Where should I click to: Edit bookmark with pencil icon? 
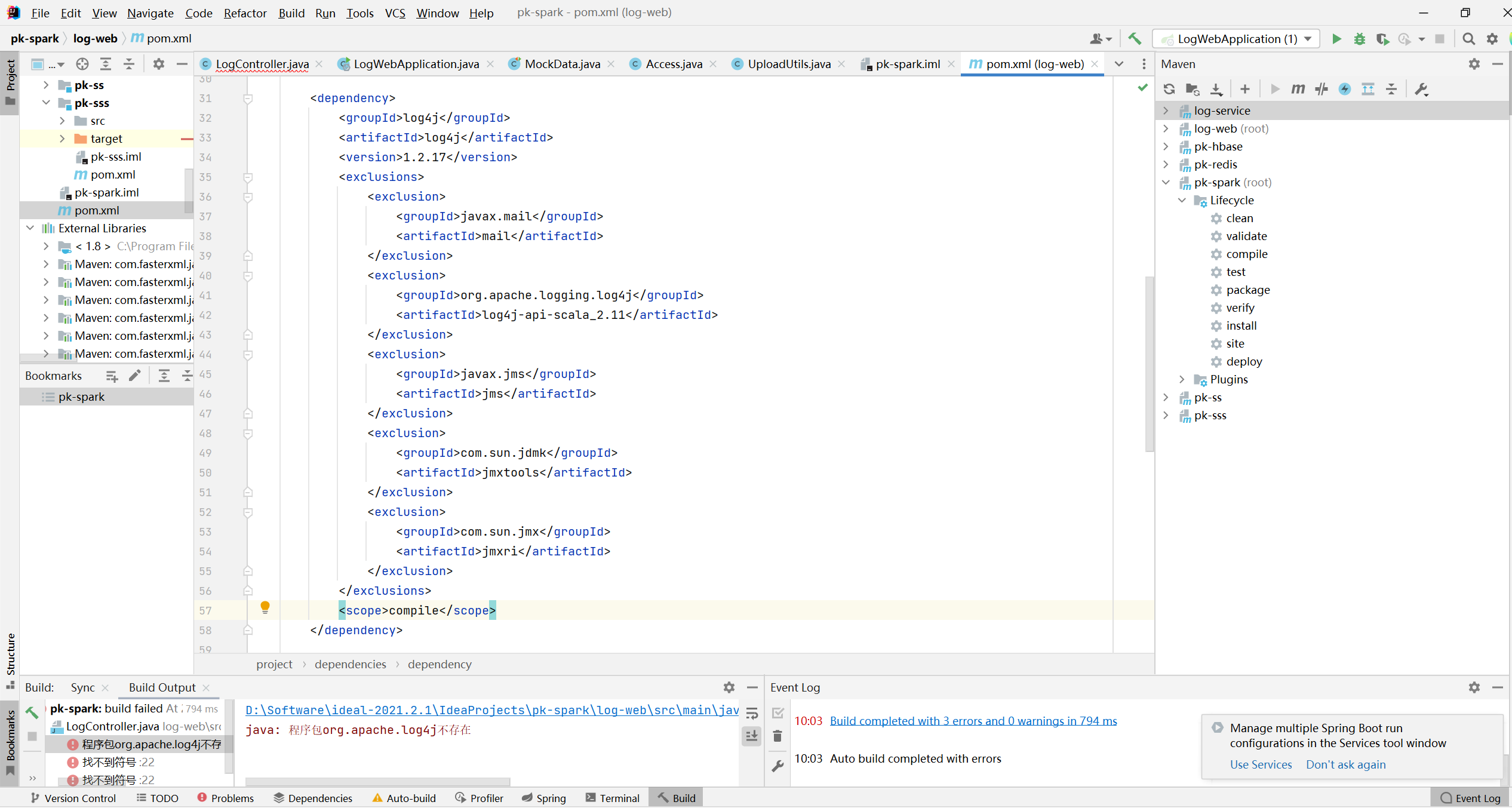pyautogui.click(x=135, y=376)
